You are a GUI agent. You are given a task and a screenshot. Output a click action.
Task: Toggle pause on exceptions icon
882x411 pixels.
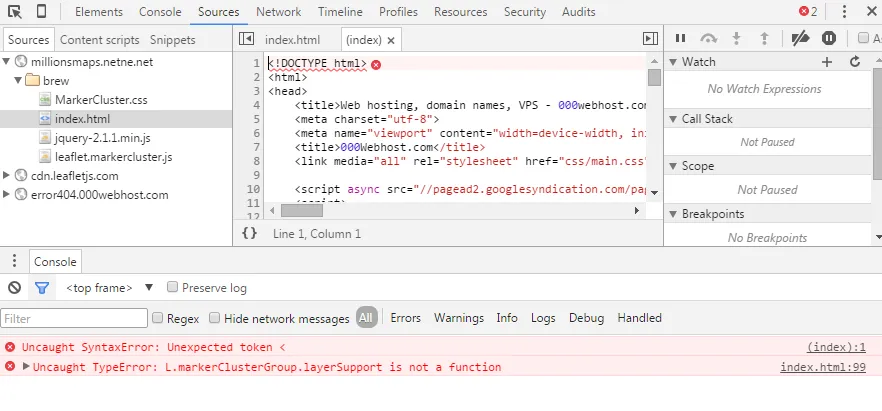tap(829, 38)
